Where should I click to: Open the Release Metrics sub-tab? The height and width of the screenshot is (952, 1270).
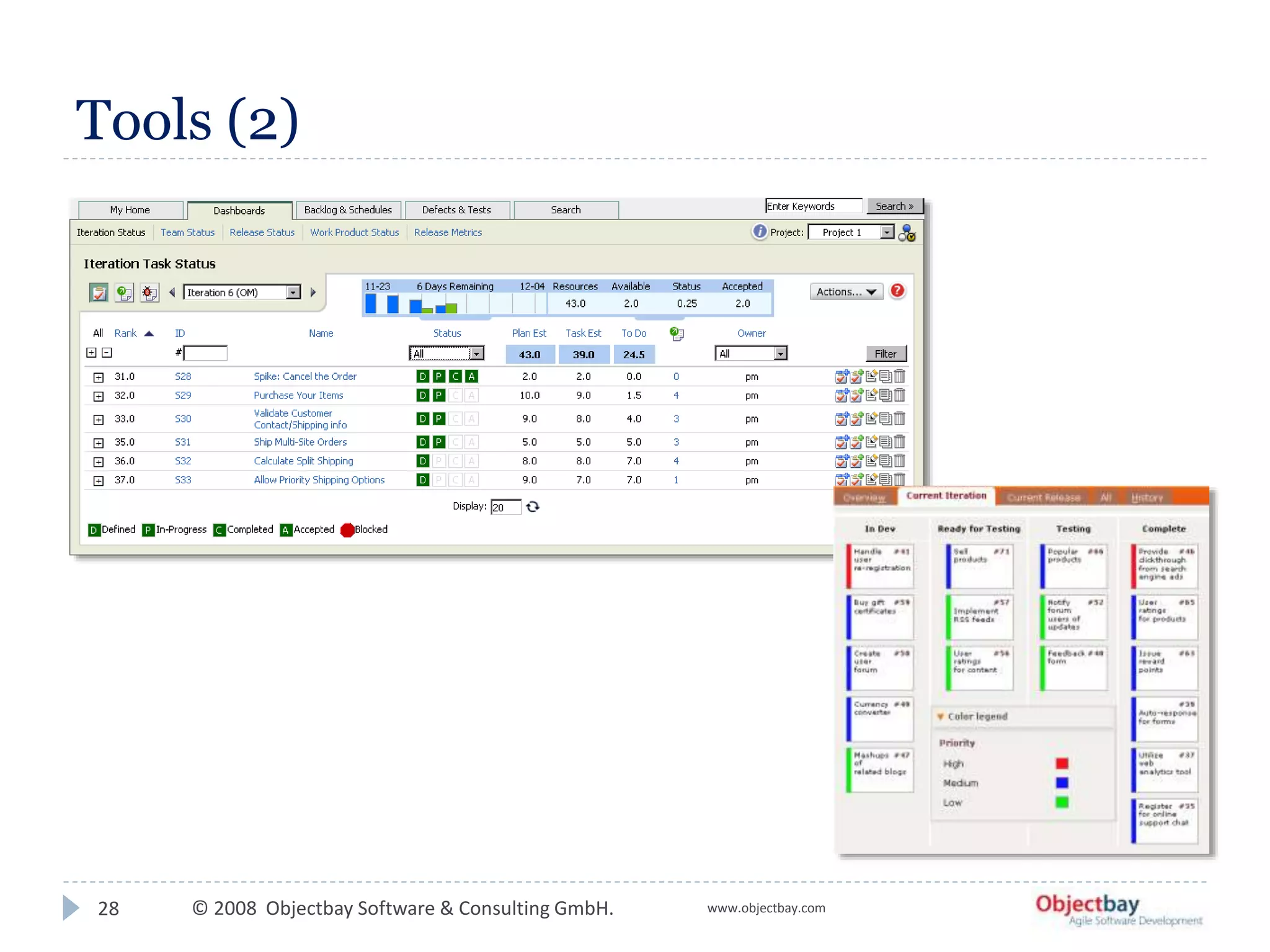448,232
